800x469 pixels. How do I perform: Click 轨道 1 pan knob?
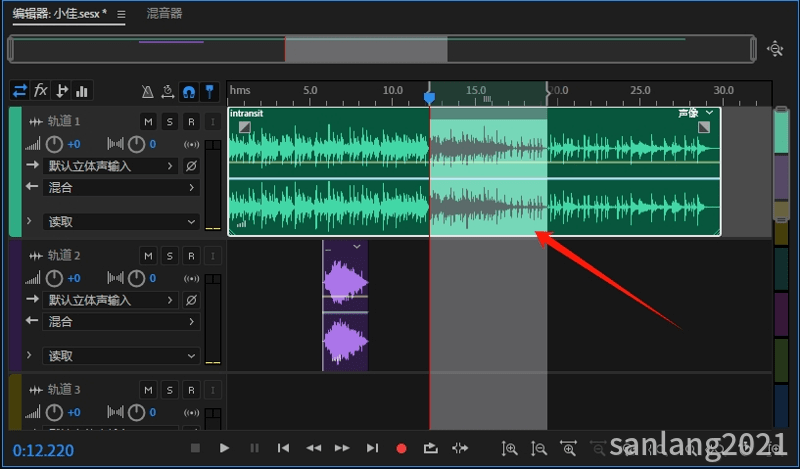coord(136,144)
